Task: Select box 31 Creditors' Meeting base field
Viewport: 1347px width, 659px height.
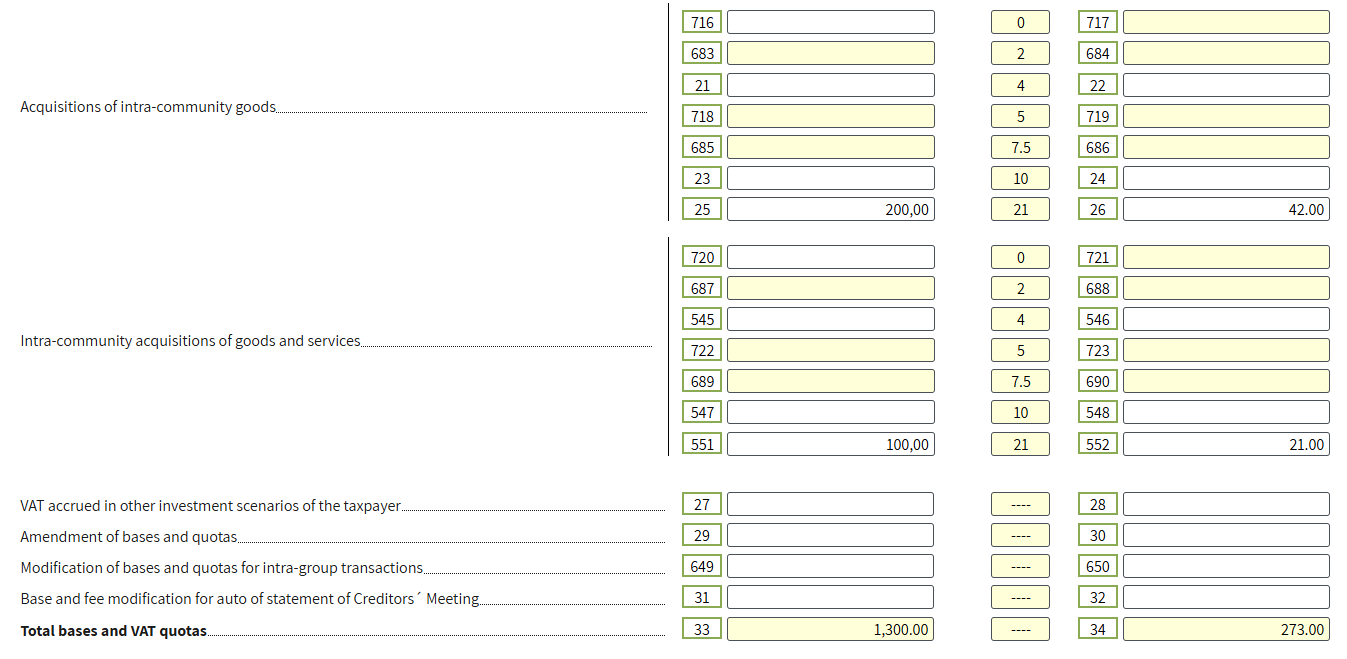Action: [830, 598]
